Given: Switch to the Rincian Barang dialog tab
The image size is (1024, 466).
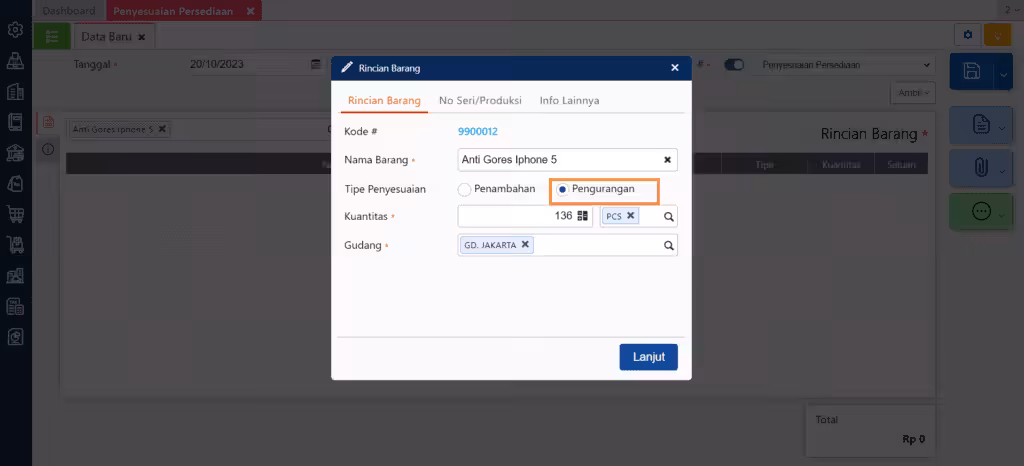Looking at the screenshot, I should click(x=384, y=101).
